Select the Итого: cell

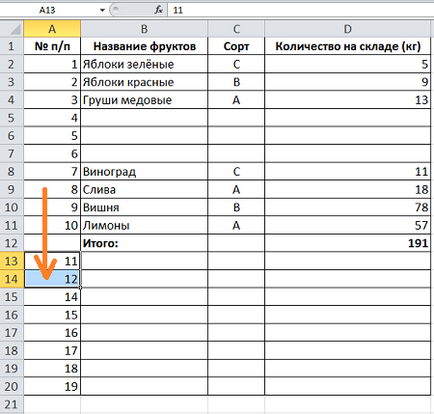click(x=144, y=243)
